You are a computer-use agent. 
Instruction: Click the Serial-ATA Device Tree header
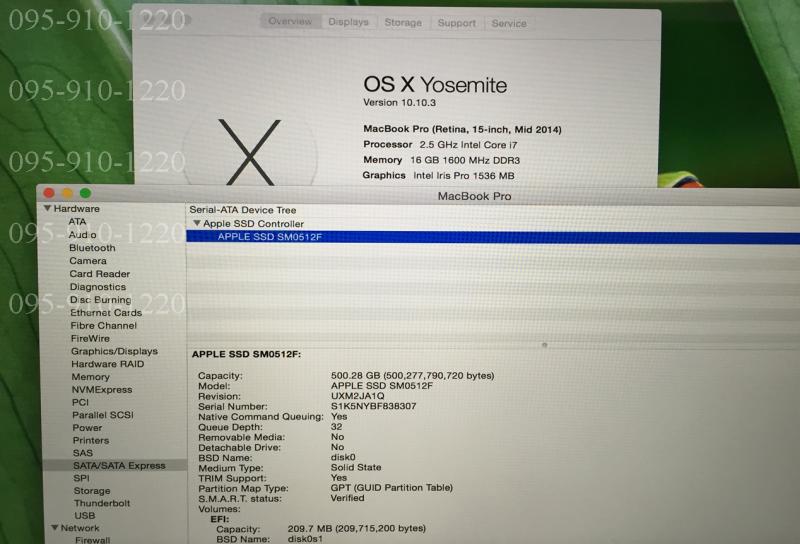click(243, 210)
